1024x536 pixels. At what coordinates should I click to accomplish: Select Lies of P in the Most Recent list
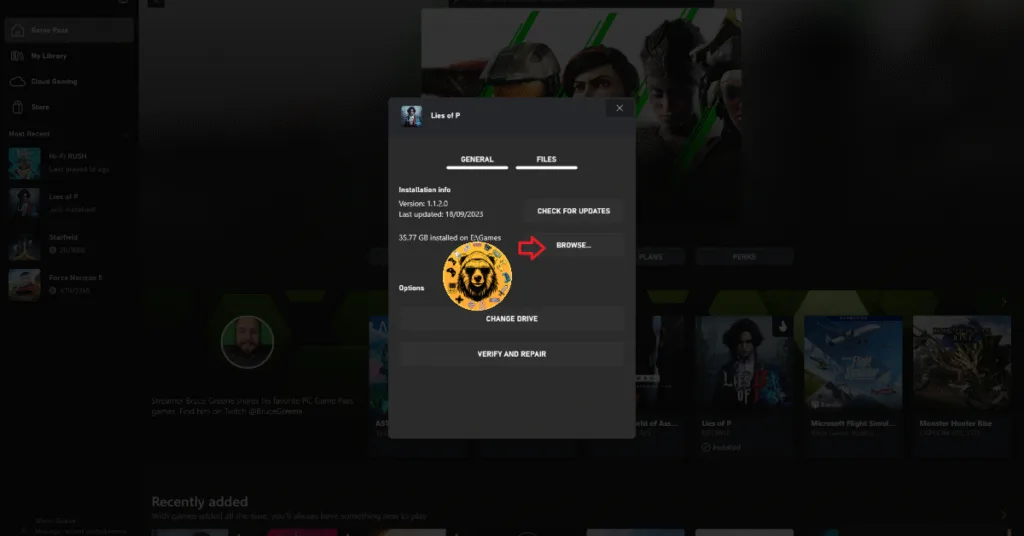69,203
